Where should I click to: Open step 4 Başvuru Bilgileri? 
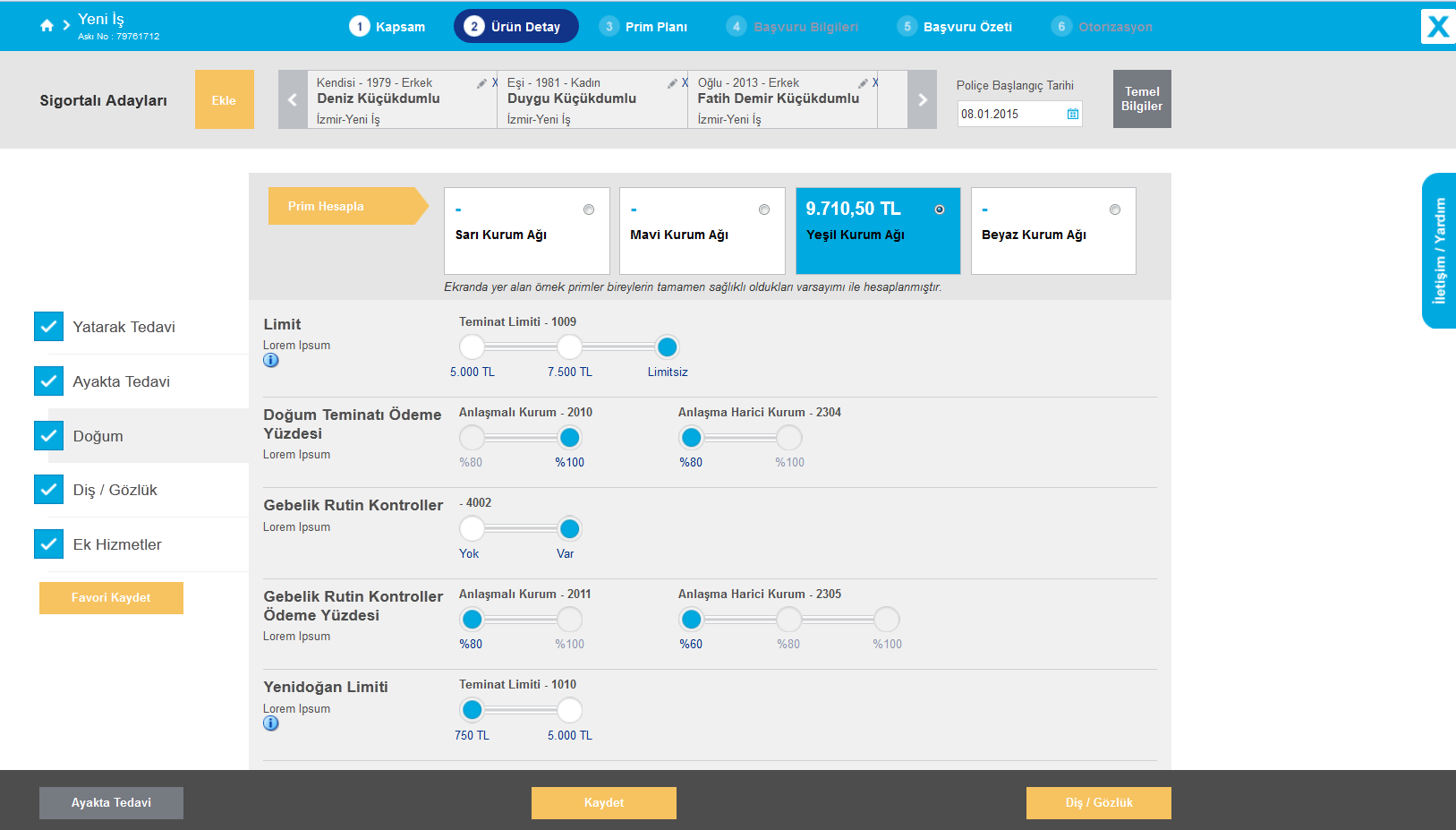(x=792, y=27)
